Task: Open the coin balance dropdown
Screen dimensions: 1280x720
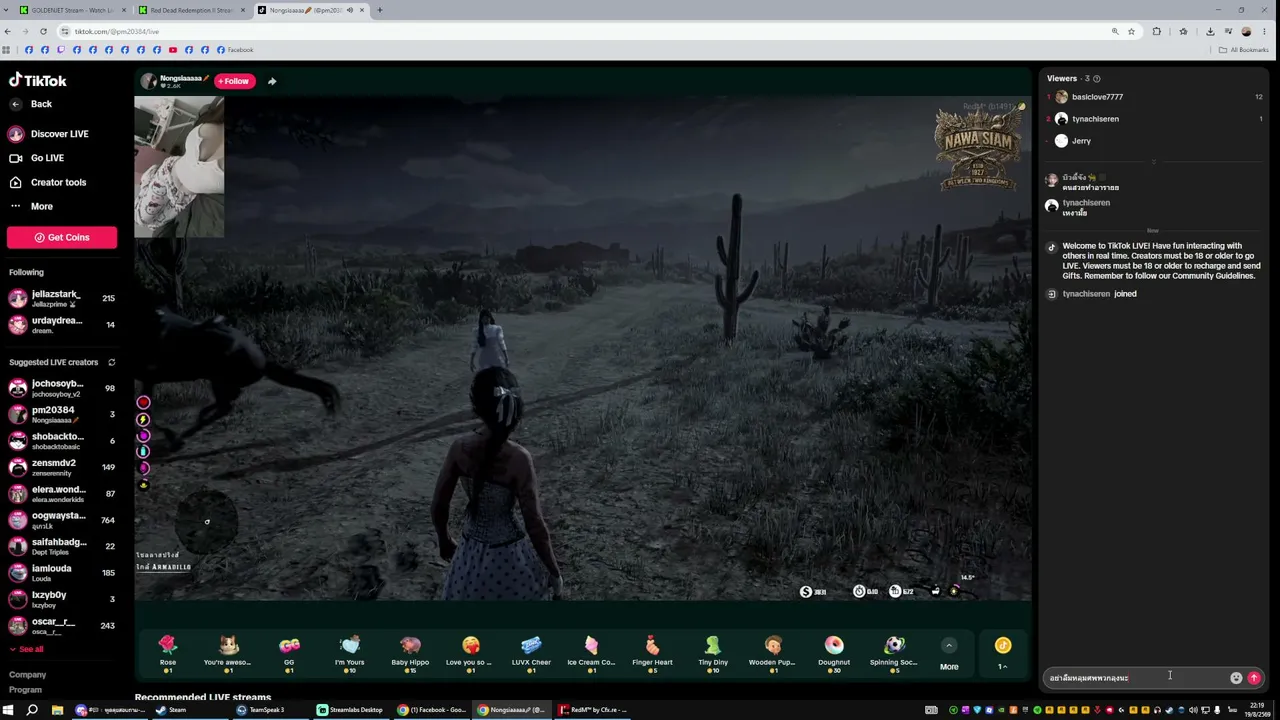Action: click(x=1003, y=653)
